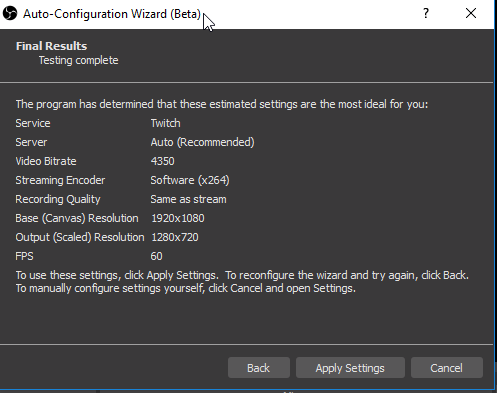Click the 'Base (Canvas) Resolution' label
497x393 pixels.
pos(77,218)
